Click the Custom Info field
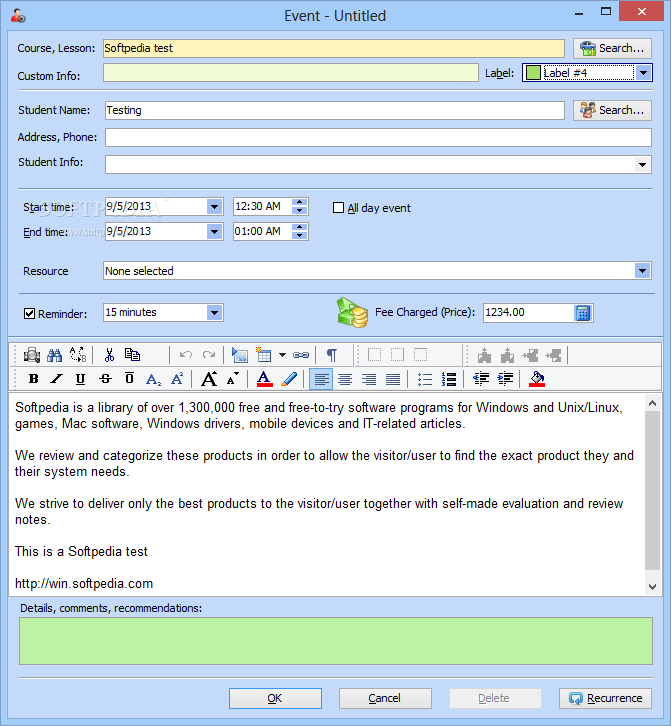Viewport: 671px width, 726px height. (x=290, y=73)
